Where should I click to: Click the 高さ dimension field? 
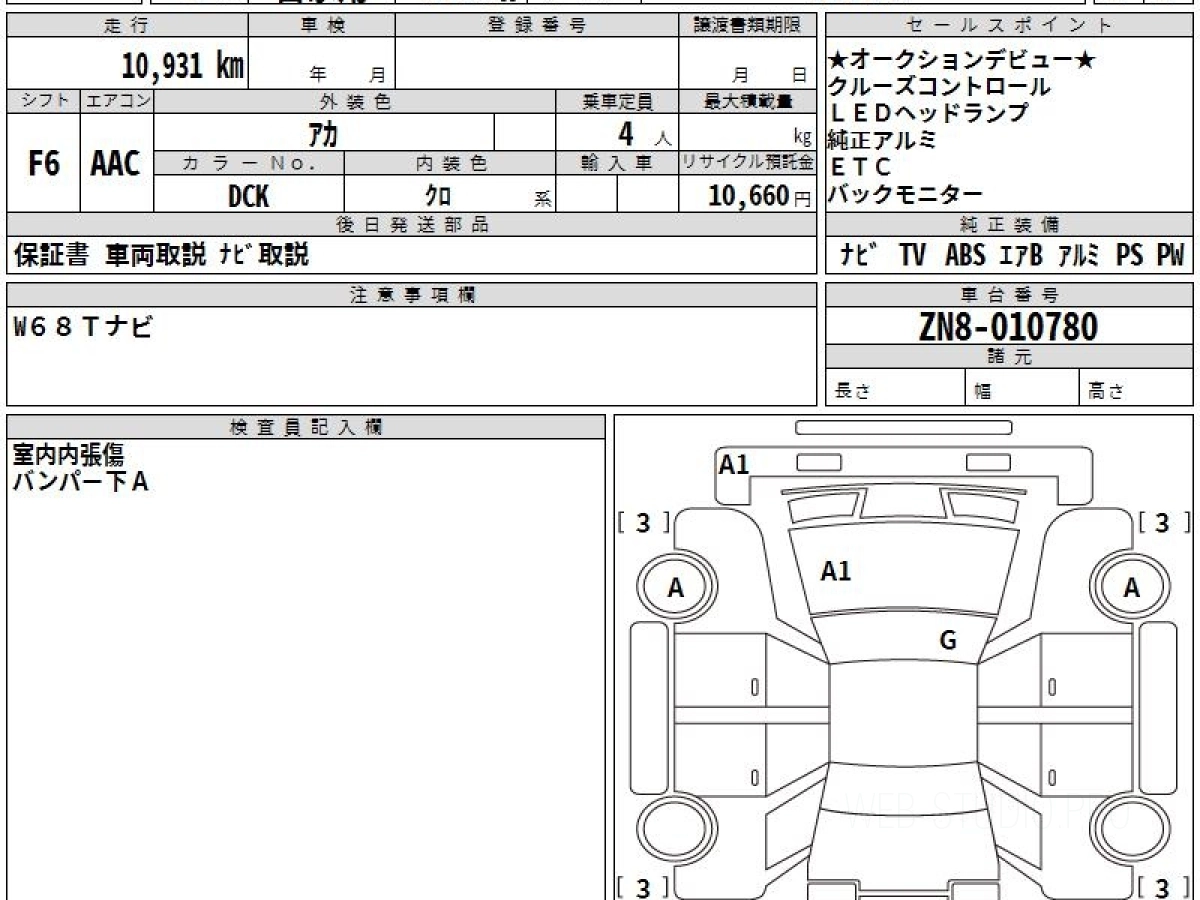1137,388
